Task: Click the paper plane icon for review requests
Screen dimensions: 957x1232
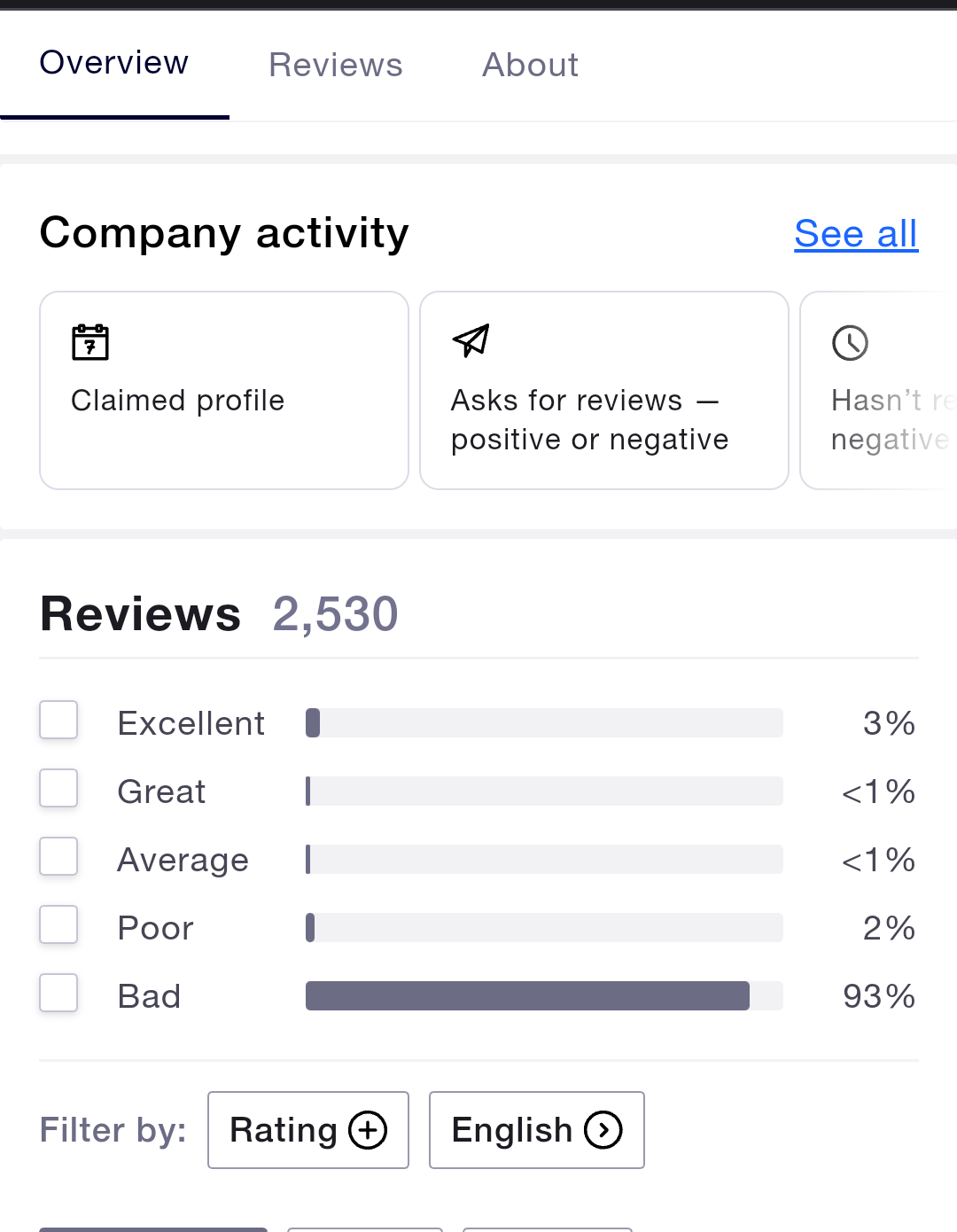Action: pos(471,340)
